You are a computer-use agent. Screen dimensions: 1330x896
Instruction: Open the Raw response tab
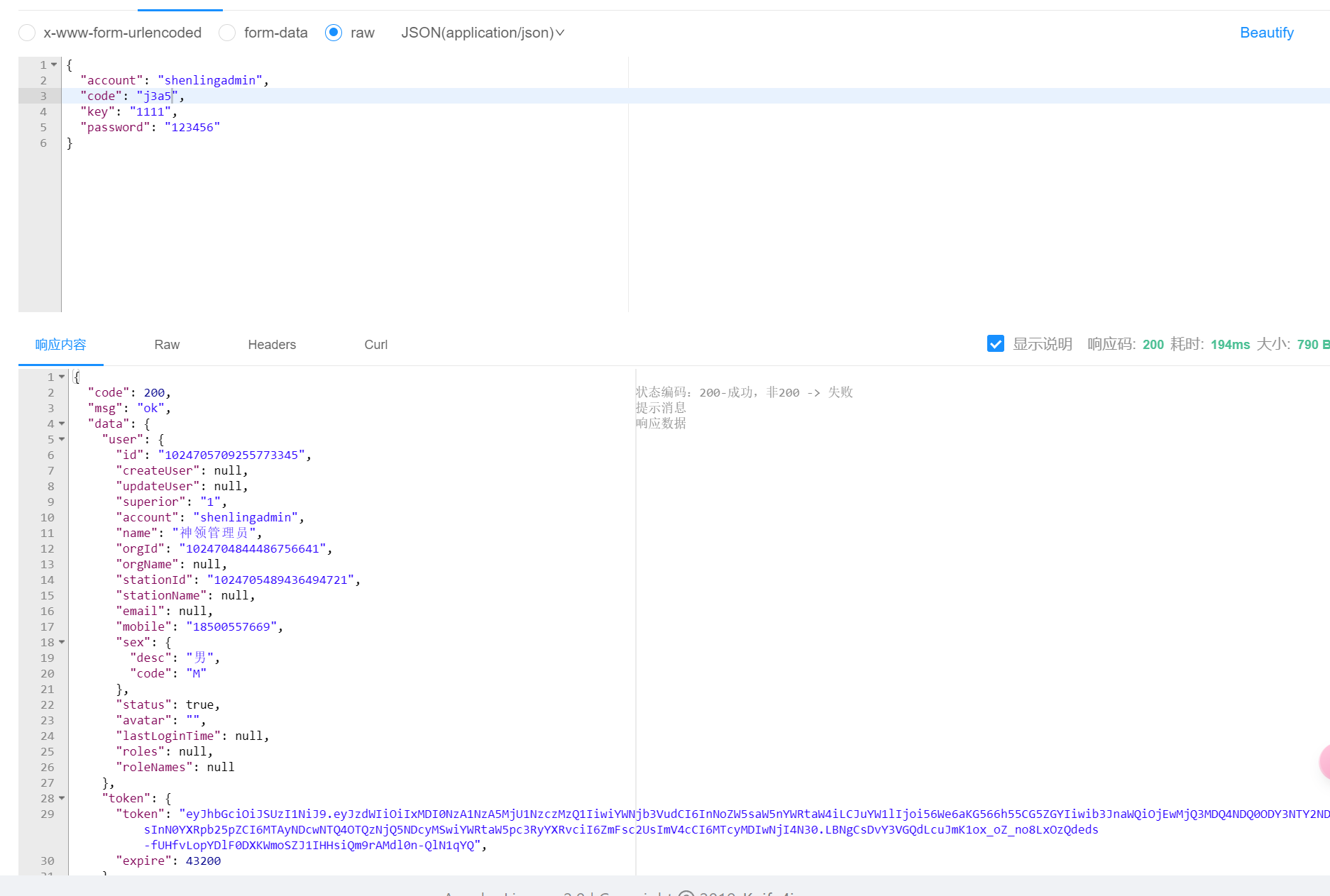click(x=167, y=345)
